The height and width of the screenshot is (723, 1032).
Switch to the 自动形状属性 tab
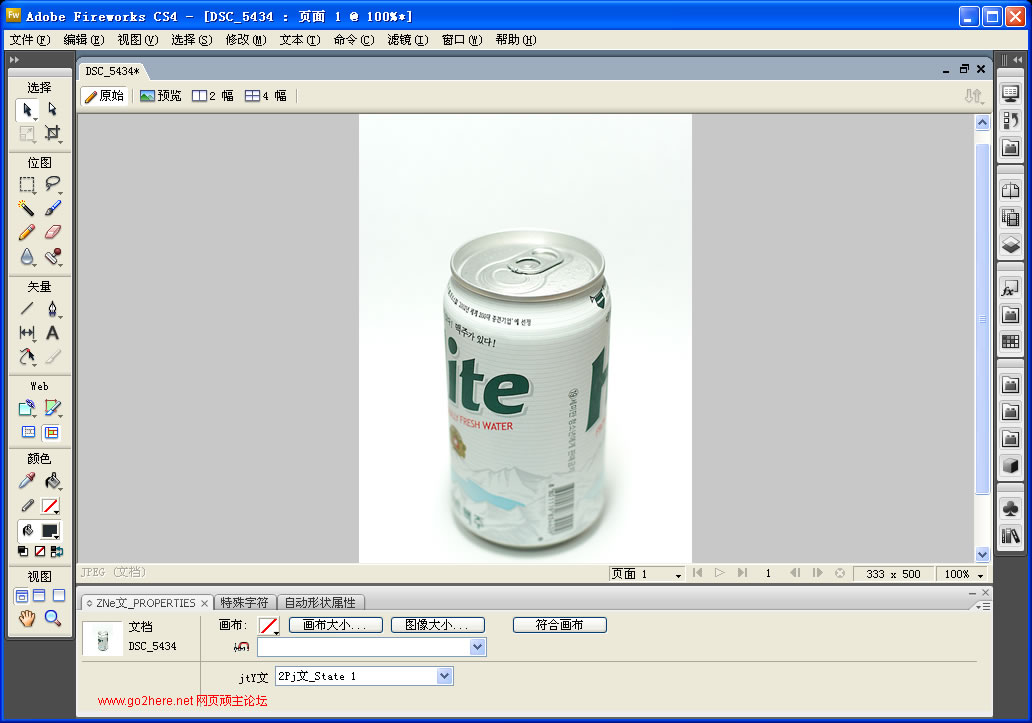click(x=320, y=603)
